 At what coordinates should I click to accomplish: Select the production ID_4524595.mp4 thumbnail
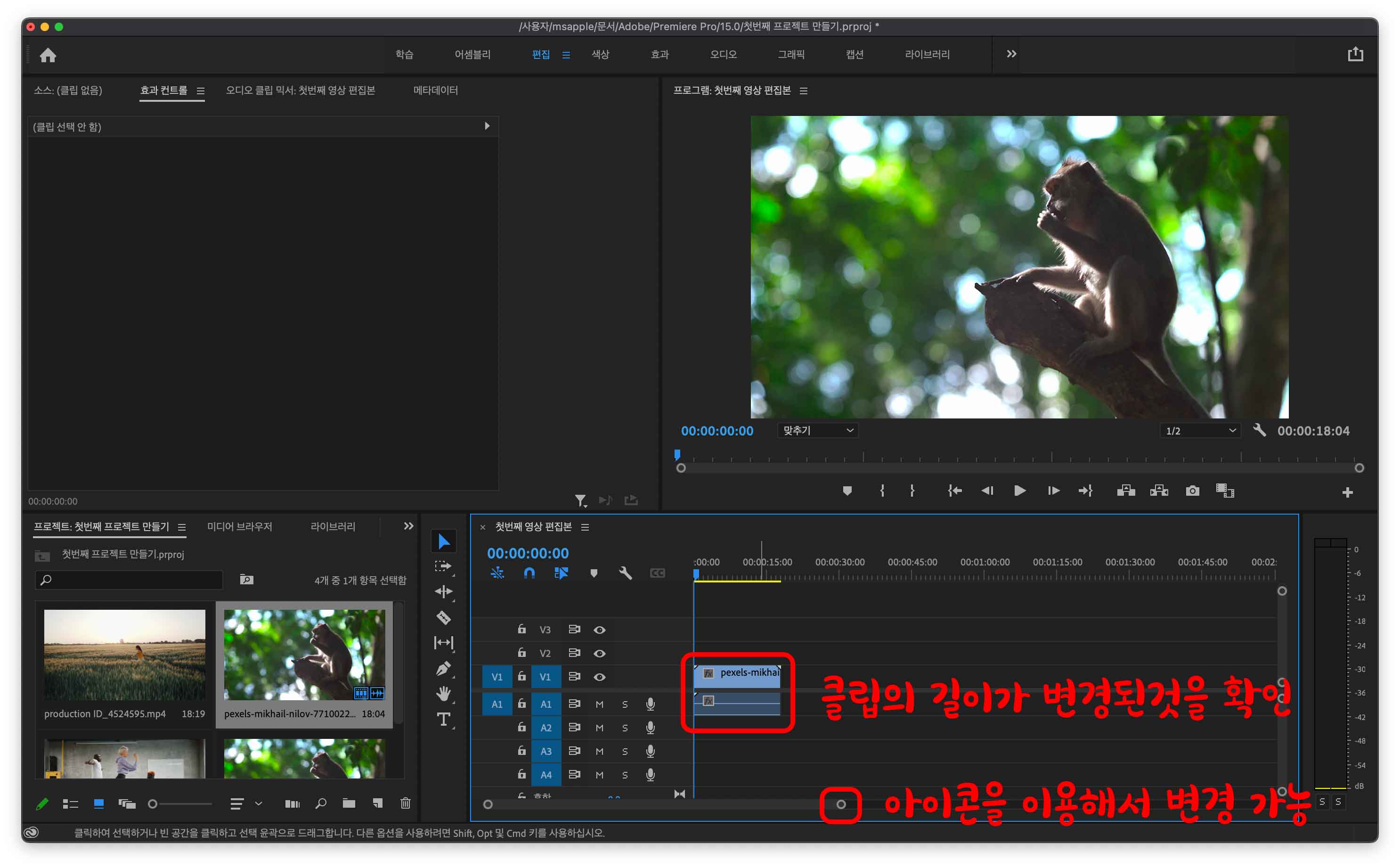[124, 655]
